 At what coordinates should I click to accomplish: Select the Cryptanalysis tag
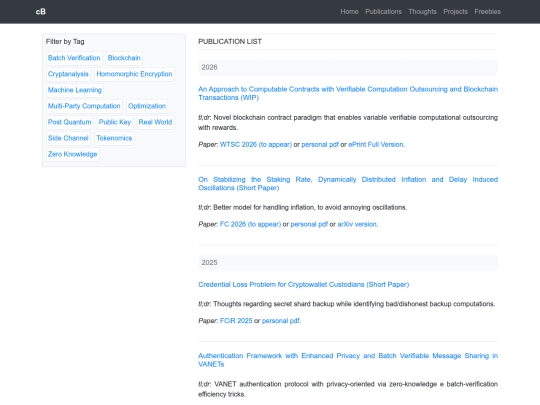68,74
